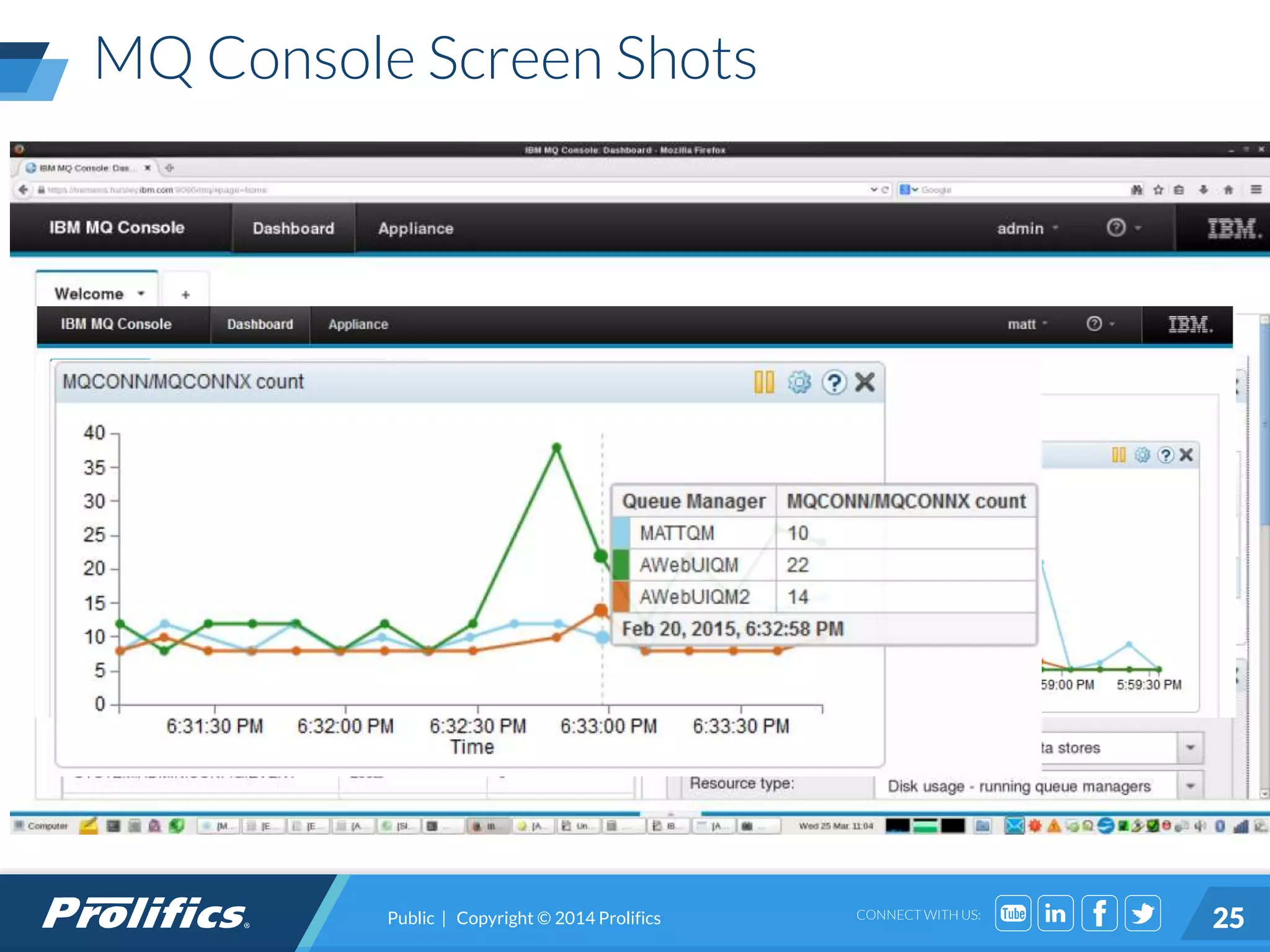Open Google search engine selector dropdown
The image size is (1270, 952).
tap(908, 190)
